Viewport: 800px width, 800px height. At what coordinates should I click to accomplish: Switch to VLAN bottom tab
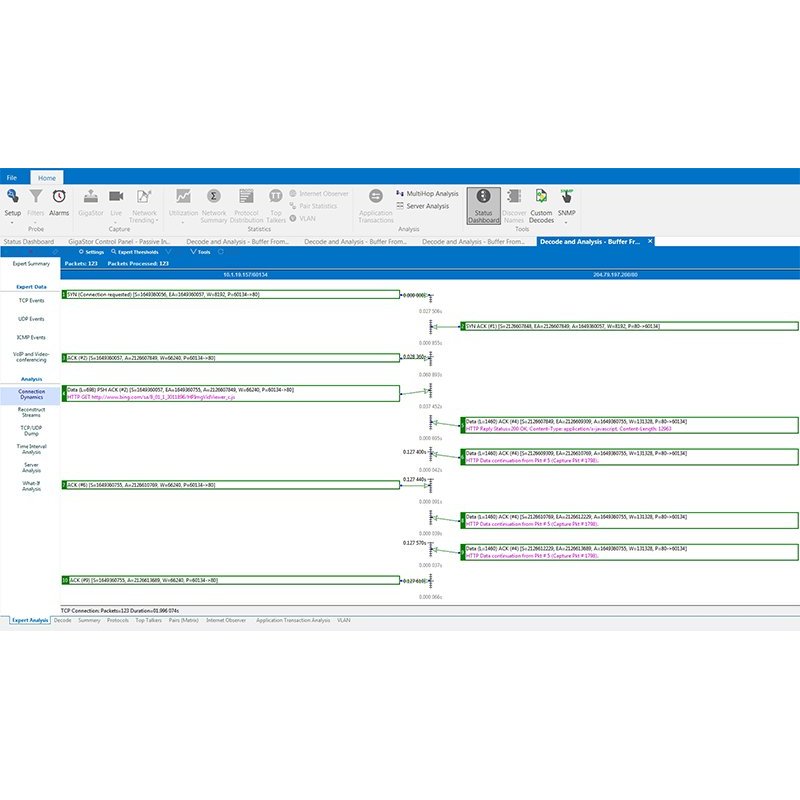coord(343,620)
